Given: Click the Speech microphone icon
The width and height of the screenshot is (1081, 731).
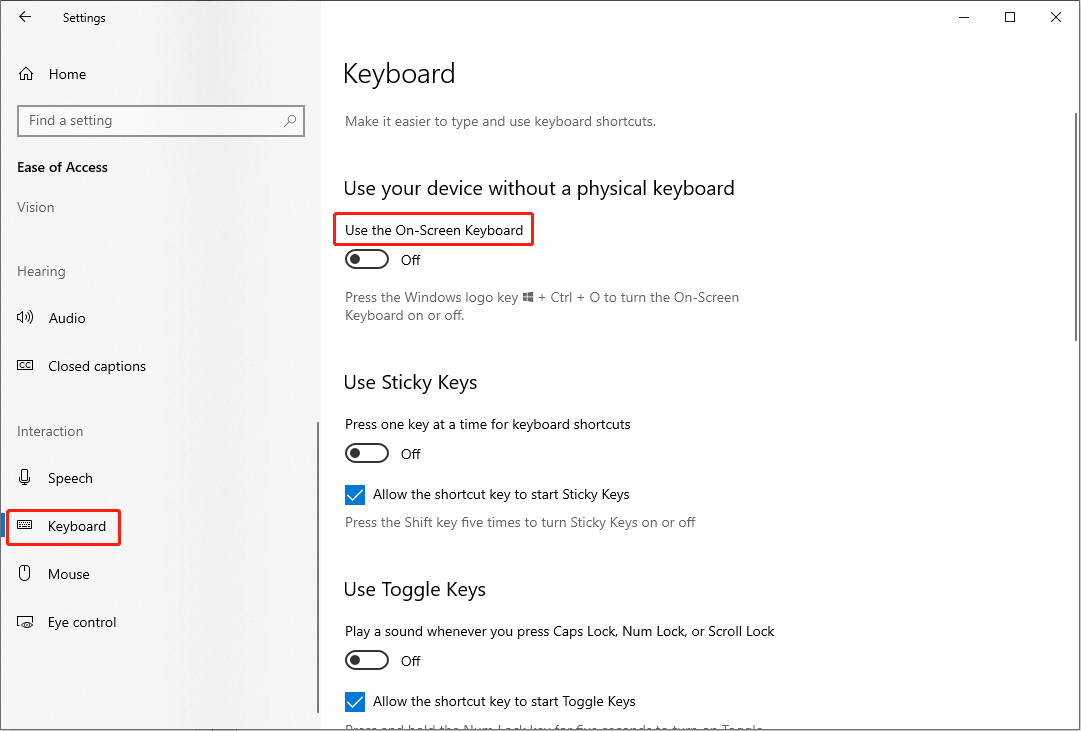Looking at the screenshot, I should coord(26,478).
